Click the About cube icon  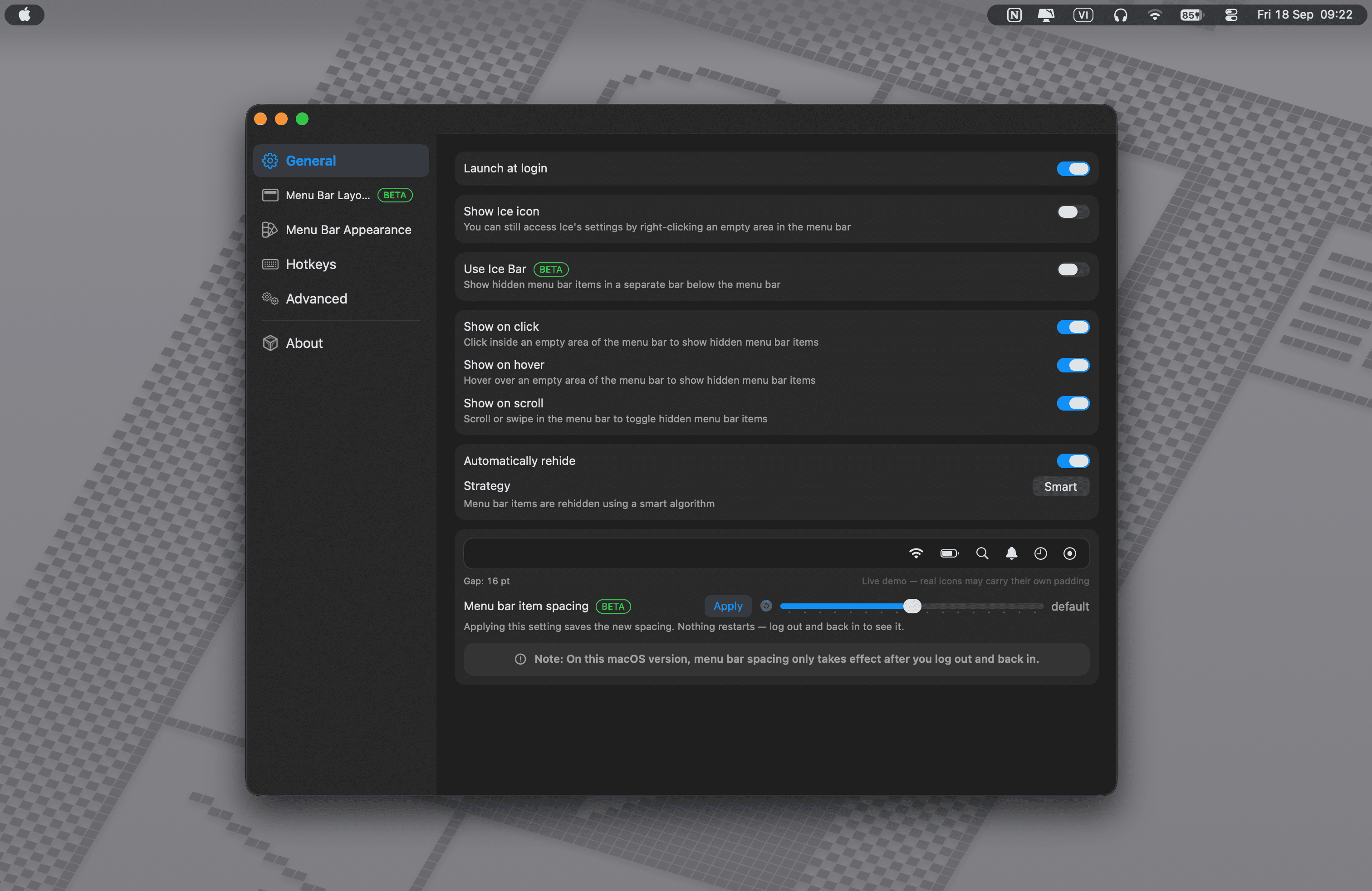coord(270,343)
